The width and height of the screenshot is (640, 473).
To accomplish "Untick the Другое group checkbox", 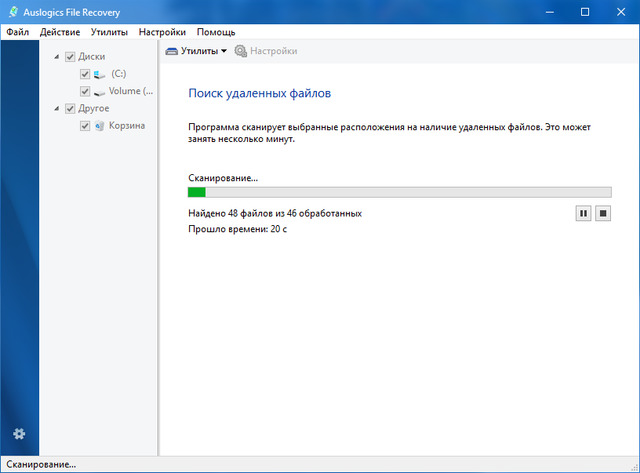I will coord(70,108).
